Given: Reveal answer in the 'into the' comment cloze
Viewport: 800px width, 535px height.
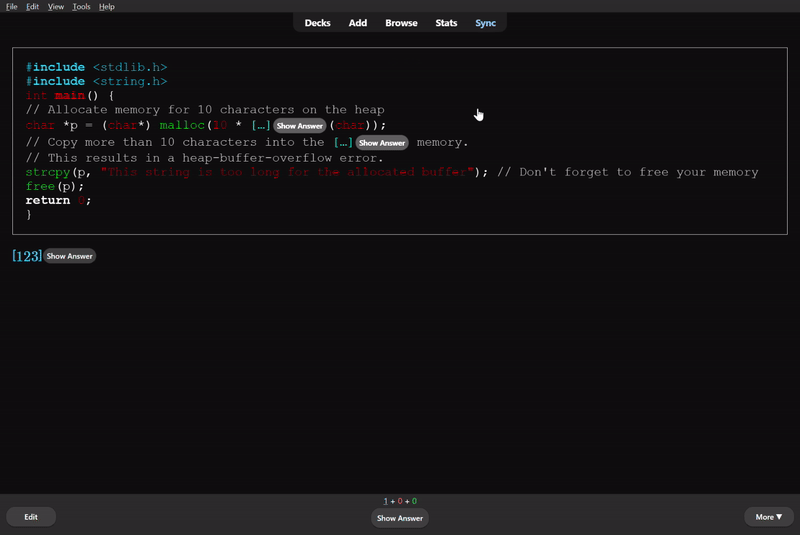Looking at the screenshot, I should [x=382, y=143].
